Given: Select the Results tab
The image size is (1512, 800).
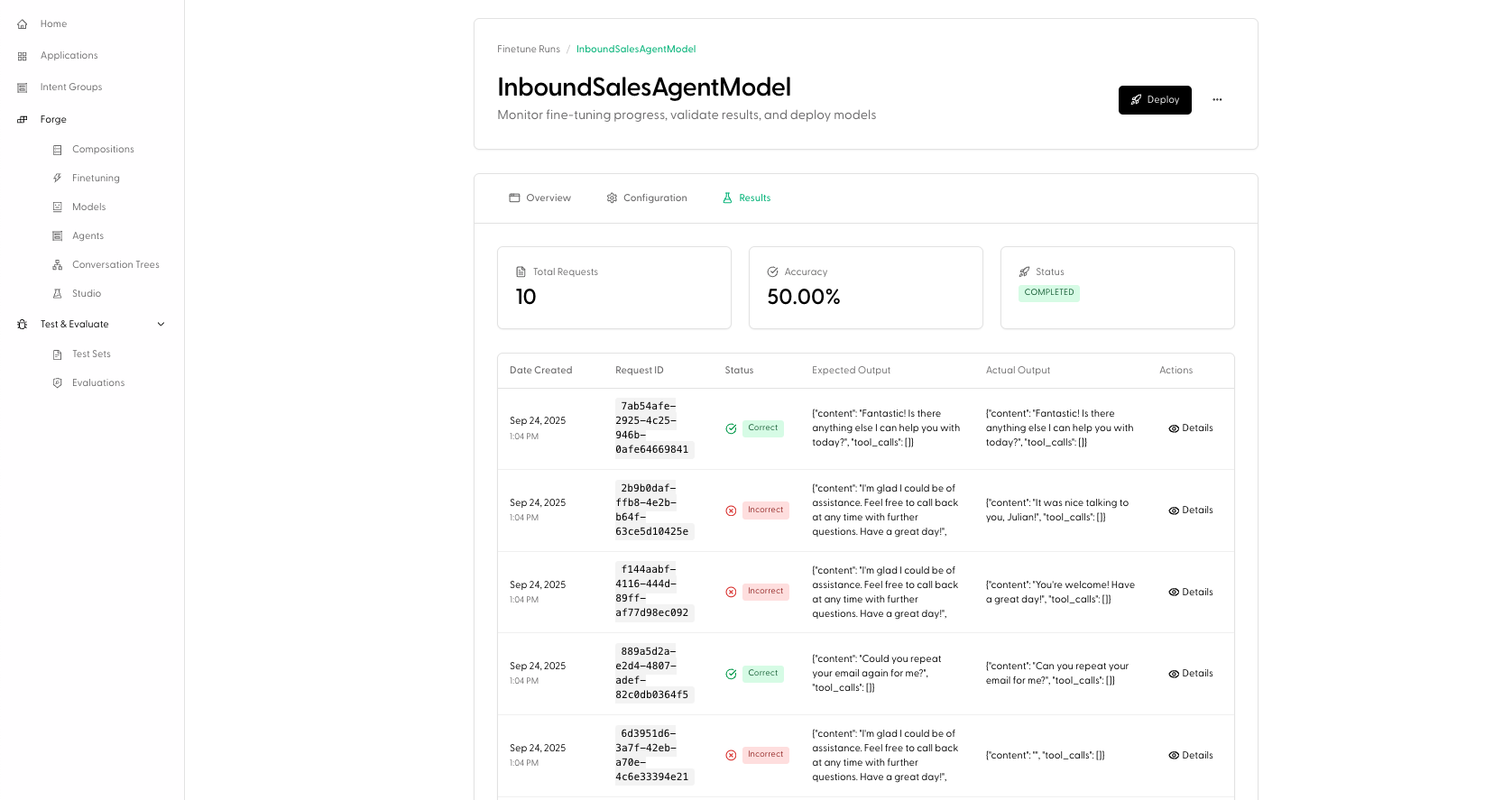Looking at the screenshot, I should [746, 198].
